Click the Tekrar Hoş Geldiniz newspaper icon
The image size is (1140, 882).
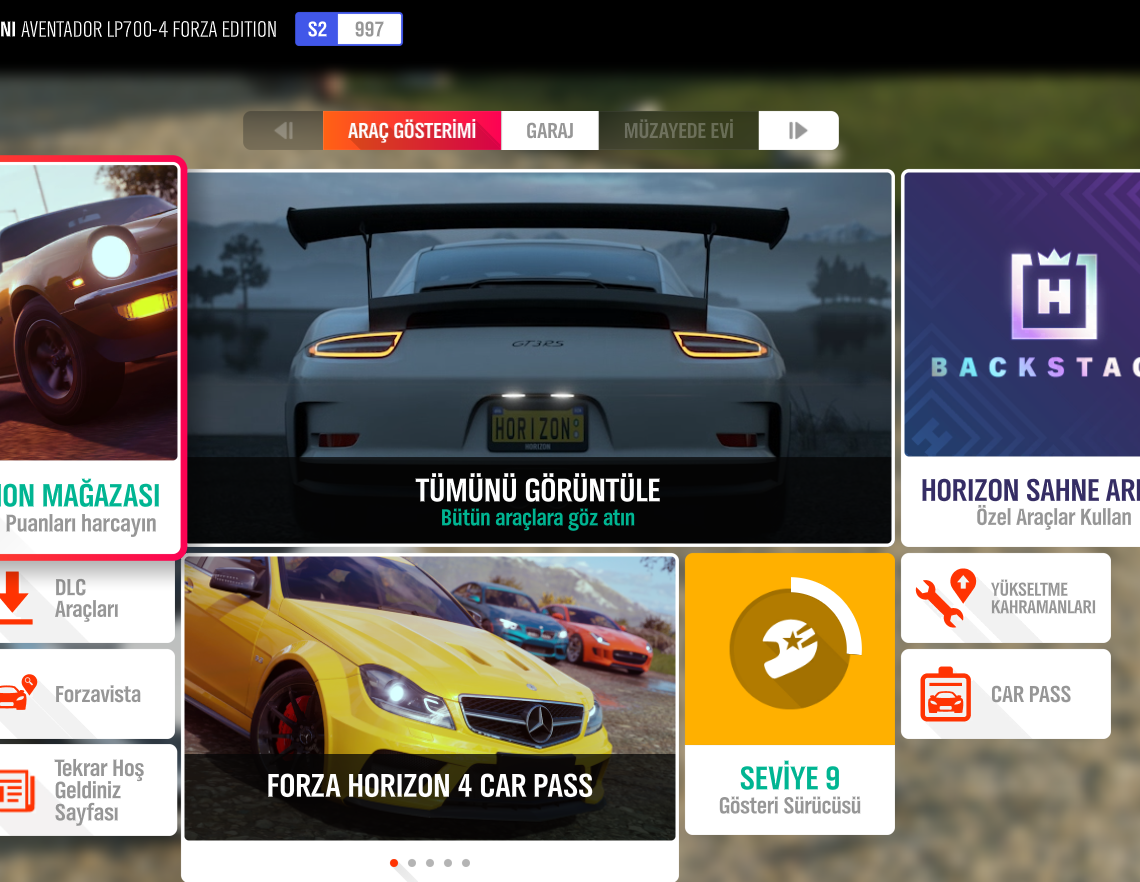[x=16, y=791]
